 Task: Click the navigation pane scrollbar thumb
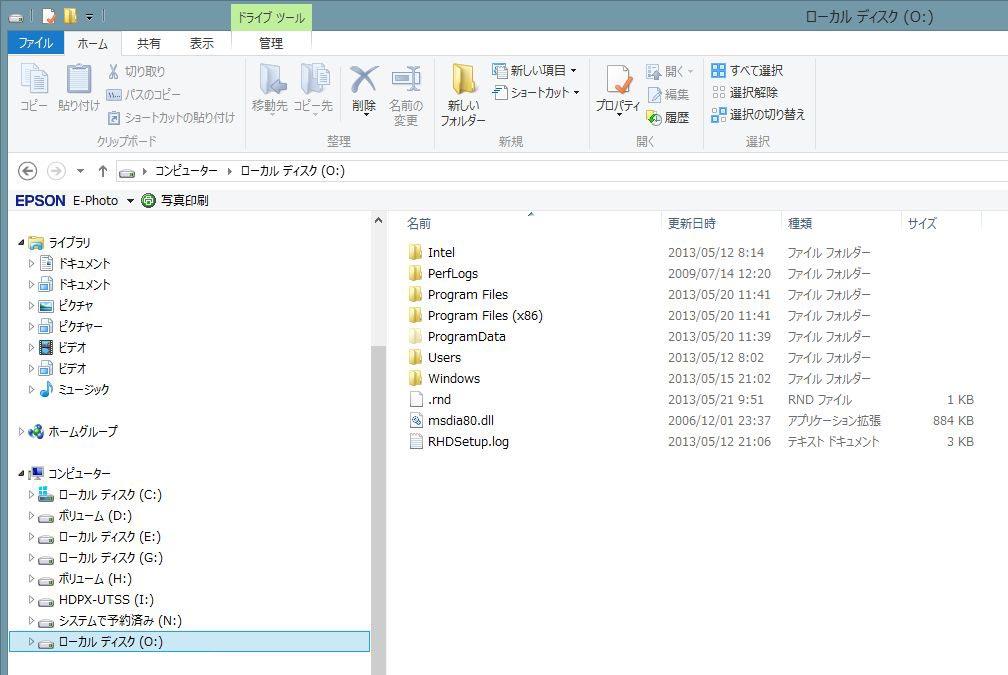tap(379, 510)
